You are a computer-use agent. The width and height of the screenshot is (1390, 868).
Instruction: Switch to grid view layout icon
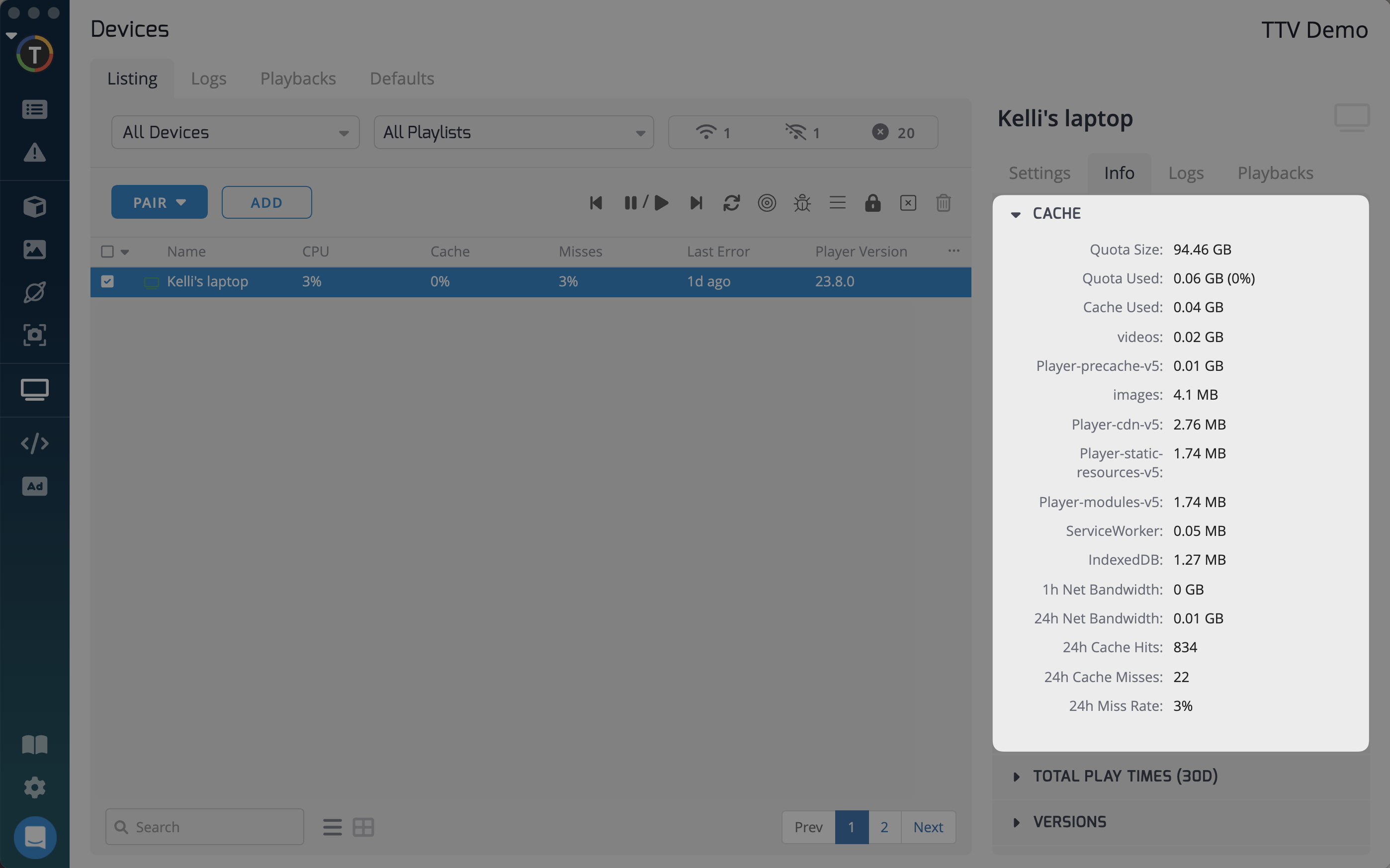pyautogui.click(x=363, y=827)
